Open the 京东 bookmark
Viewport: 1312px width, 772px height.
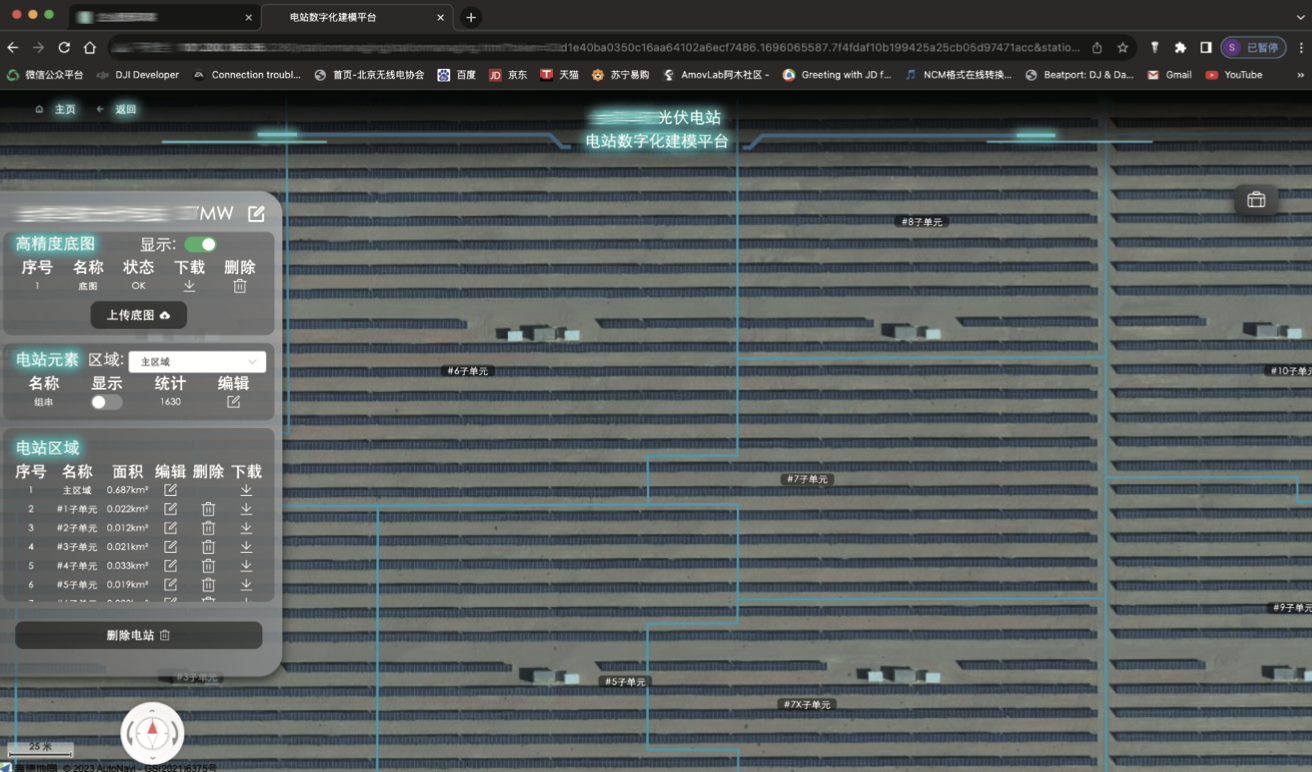coord(508,75)
